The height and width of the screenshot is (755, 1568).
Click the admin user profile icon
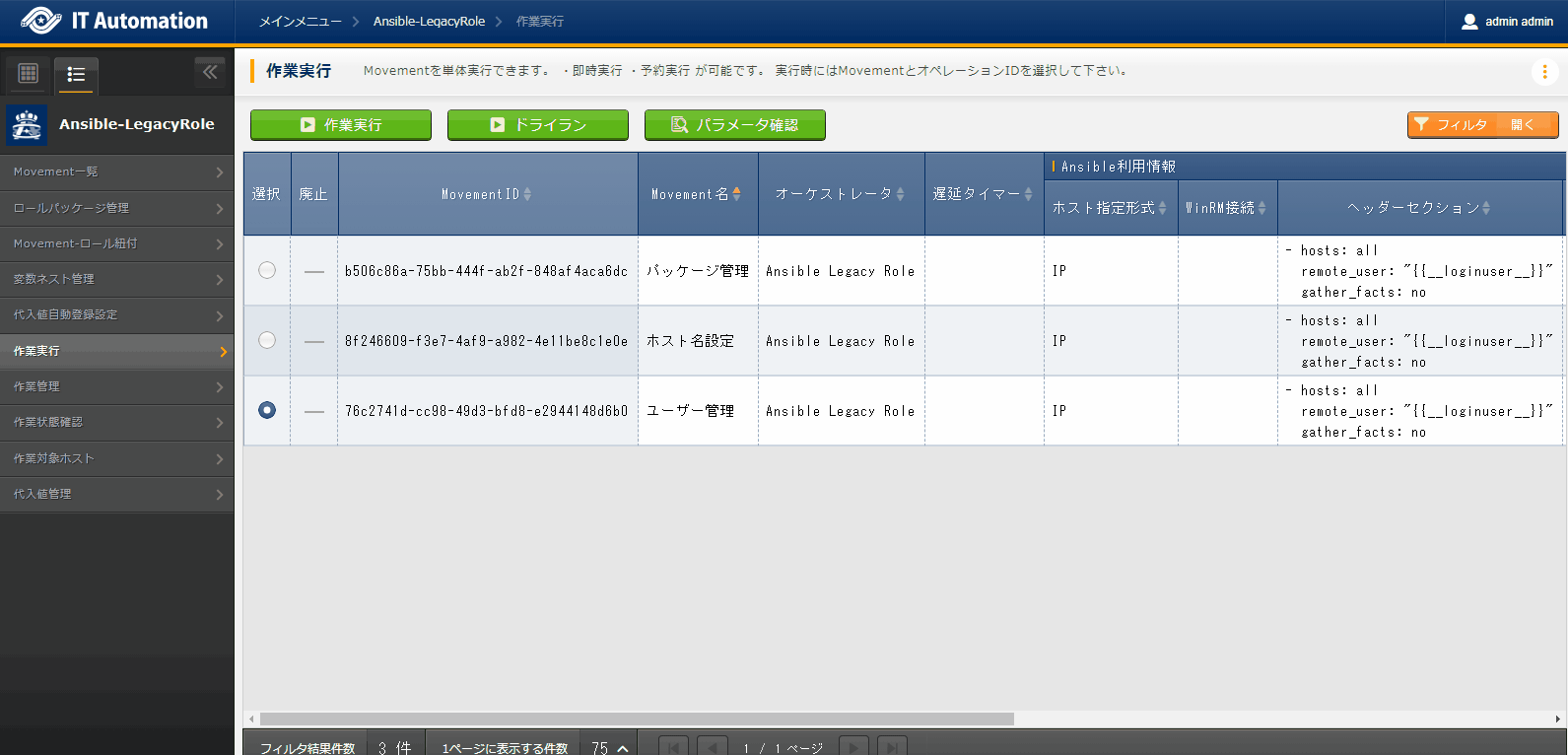[1469, 22]
